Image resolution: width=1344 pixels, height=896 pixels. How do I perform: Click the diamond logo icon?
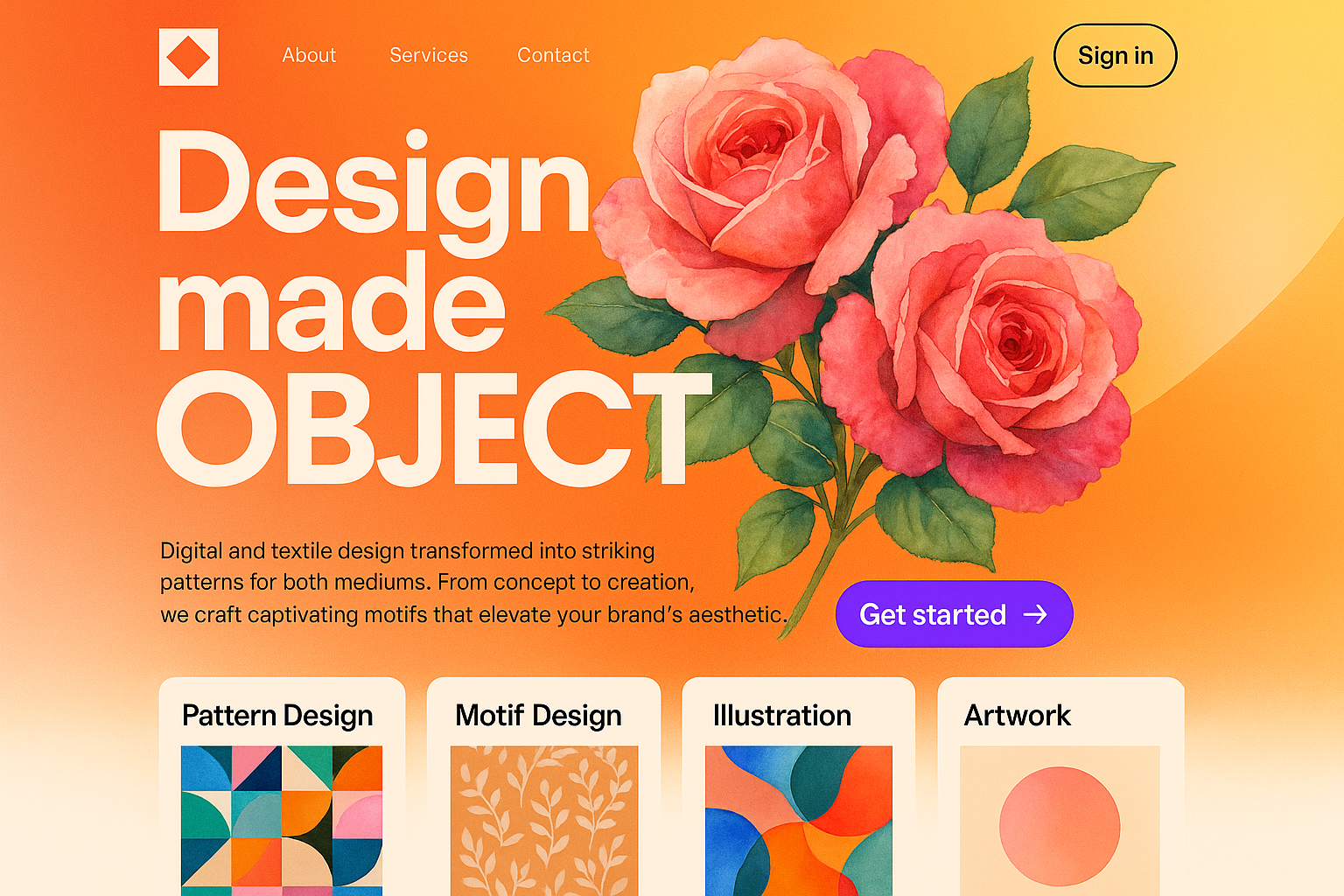tap(188, 57)
